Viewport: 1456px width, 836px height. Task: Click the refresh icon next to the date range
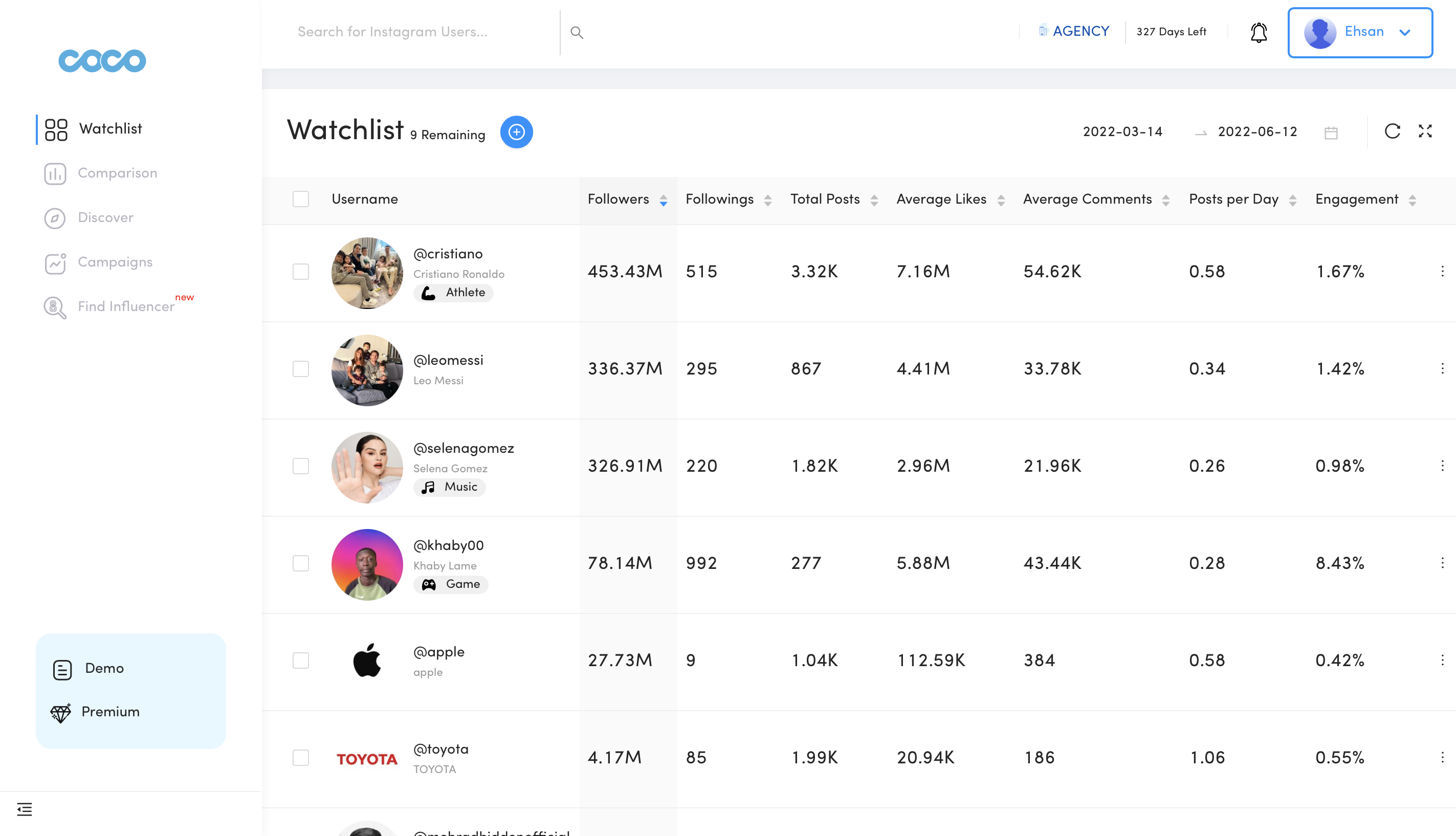coord(1392,131)
